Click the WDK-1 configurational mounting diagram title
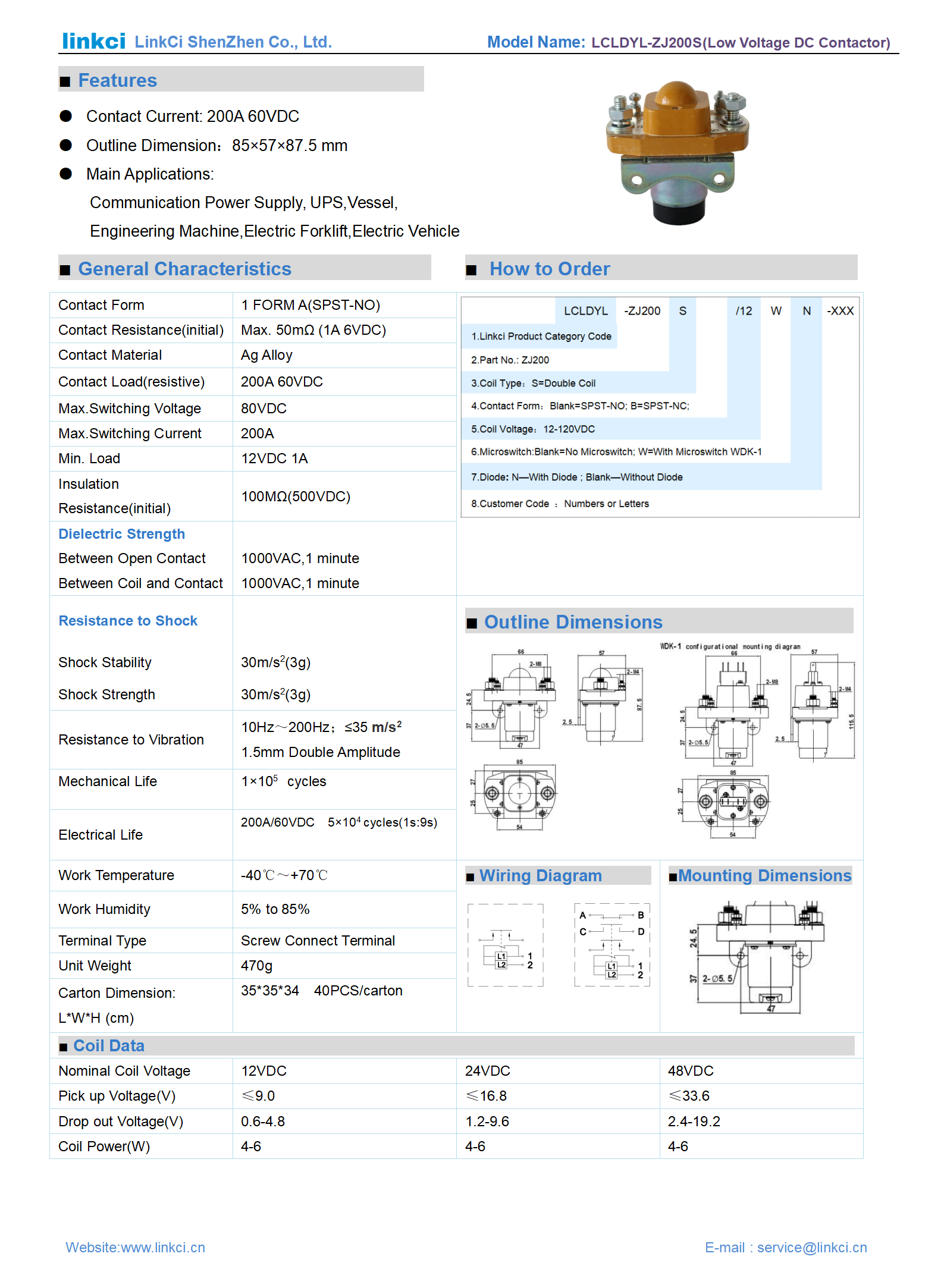This screenshot has height=1288, width=944. click(730, 646)
